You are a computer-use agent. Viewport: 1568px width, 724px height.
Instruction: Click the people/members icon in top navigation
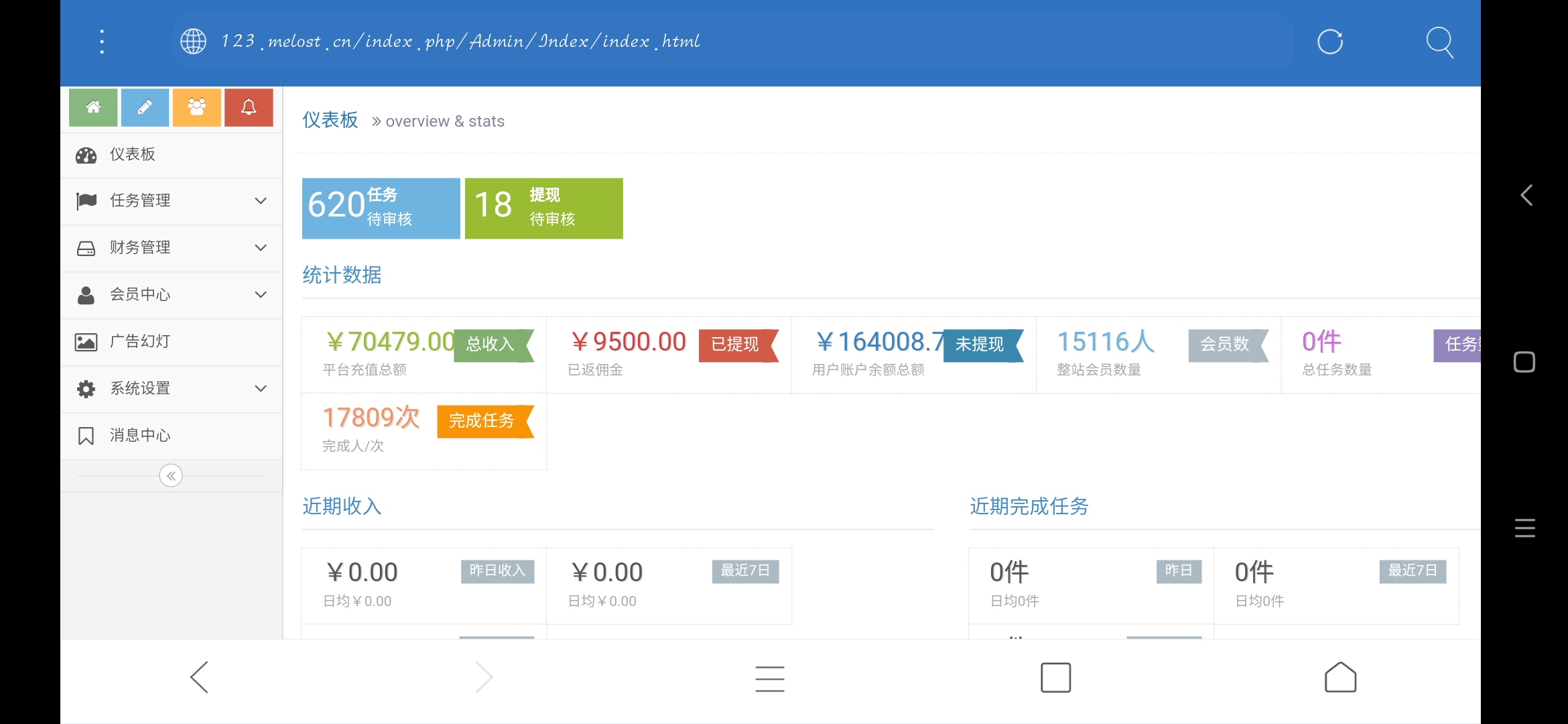point(196,107)
